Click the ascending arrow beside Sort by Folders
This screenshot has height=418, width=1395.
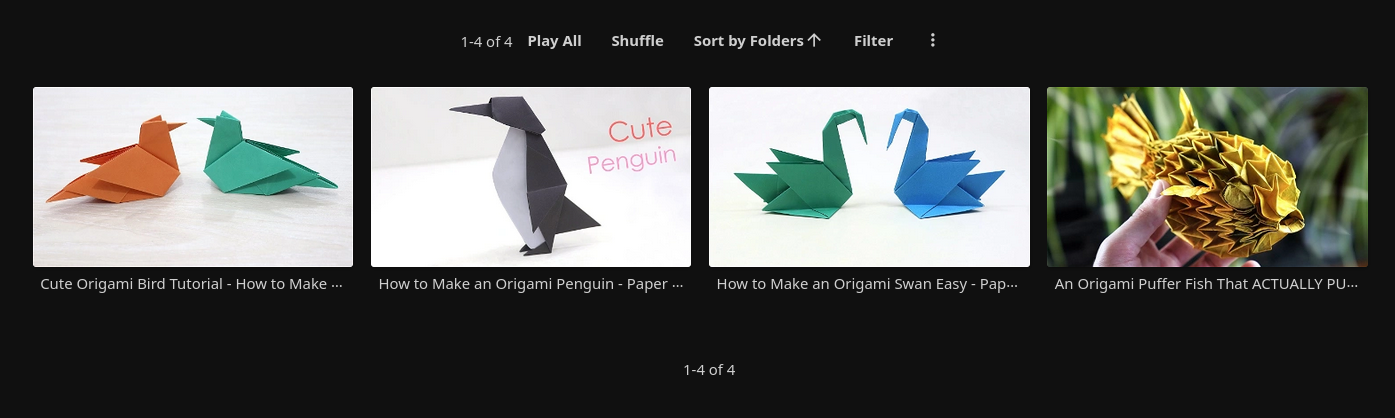pos(814,41)
